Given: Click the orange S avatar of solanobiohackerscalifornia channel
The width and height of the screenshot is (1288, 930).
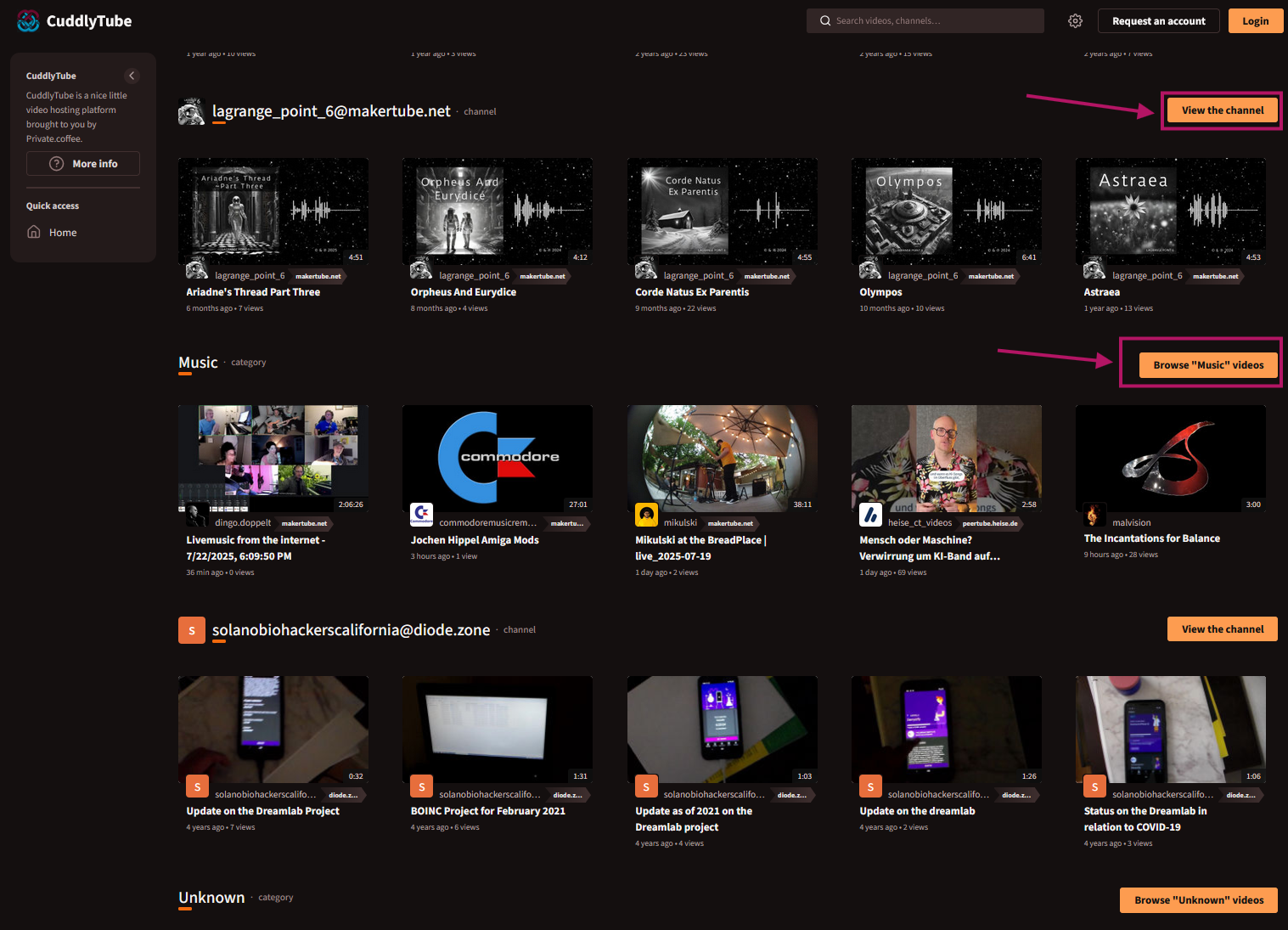Looking at the screenshot, I should [192, 630].
